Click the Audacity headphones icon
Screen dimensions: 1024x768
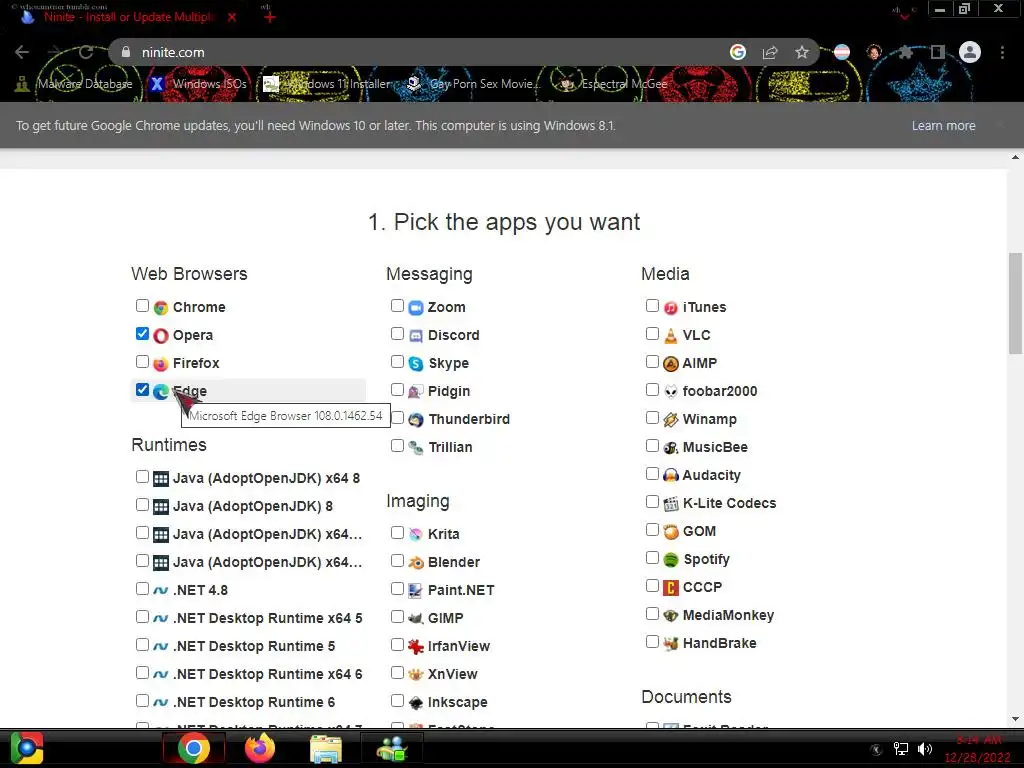point(671,475)
